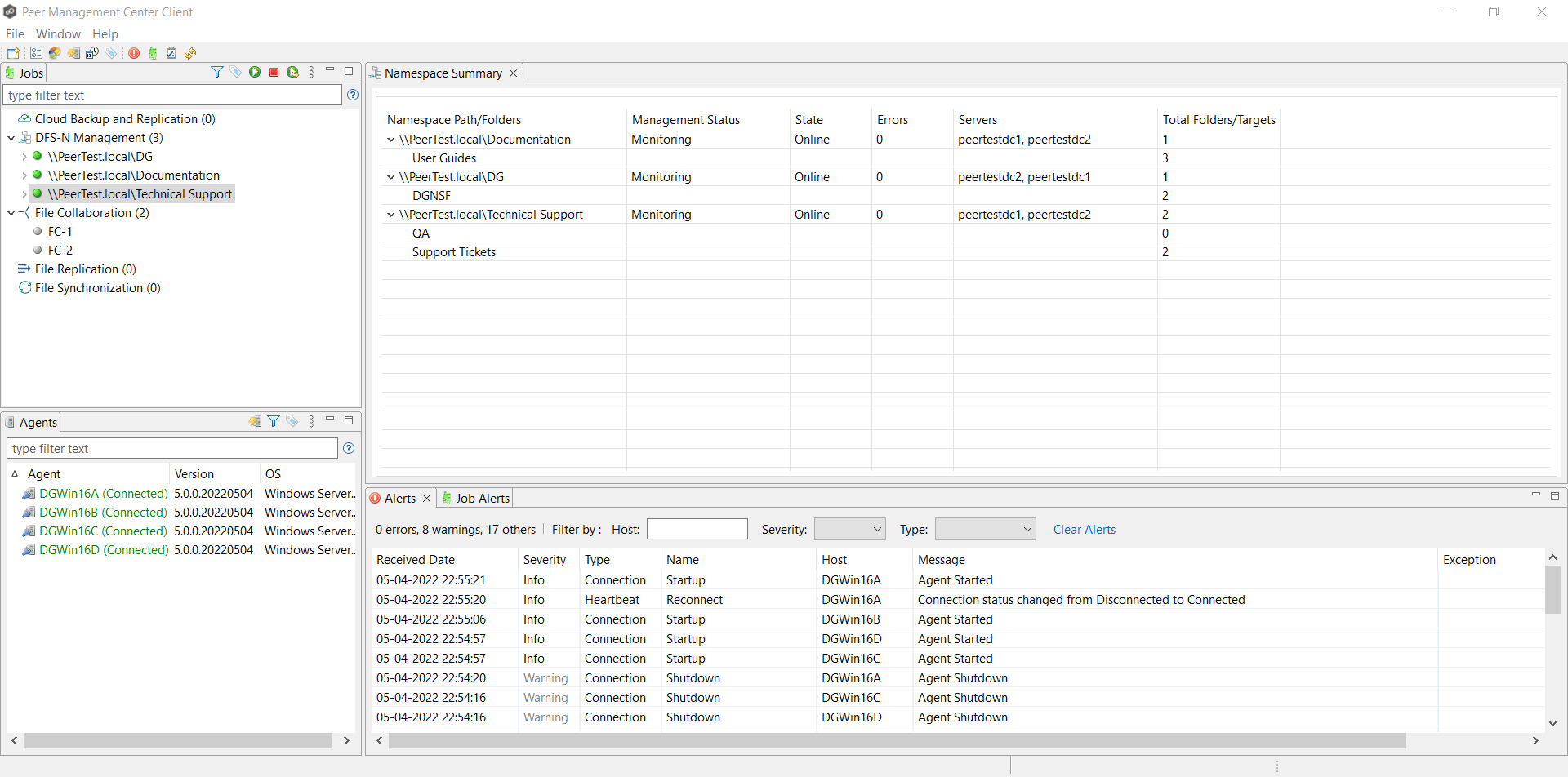Stop job with red square icon
1568x777 pixels.
tap(274, 73)
